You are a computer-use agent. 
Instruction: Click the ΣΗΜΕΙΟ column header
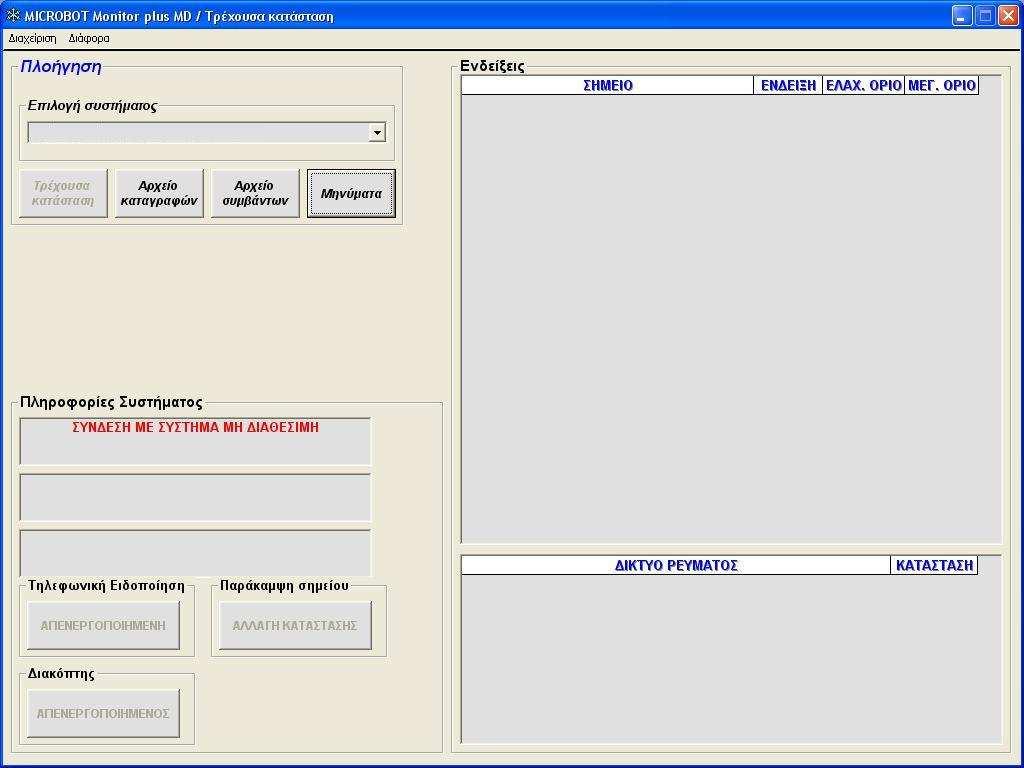(x=607, y=86)
